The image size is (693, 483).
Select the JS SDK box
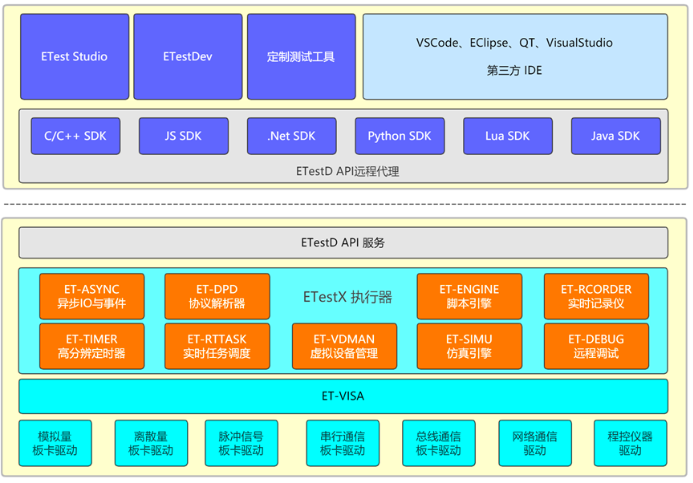pos(183,136)
